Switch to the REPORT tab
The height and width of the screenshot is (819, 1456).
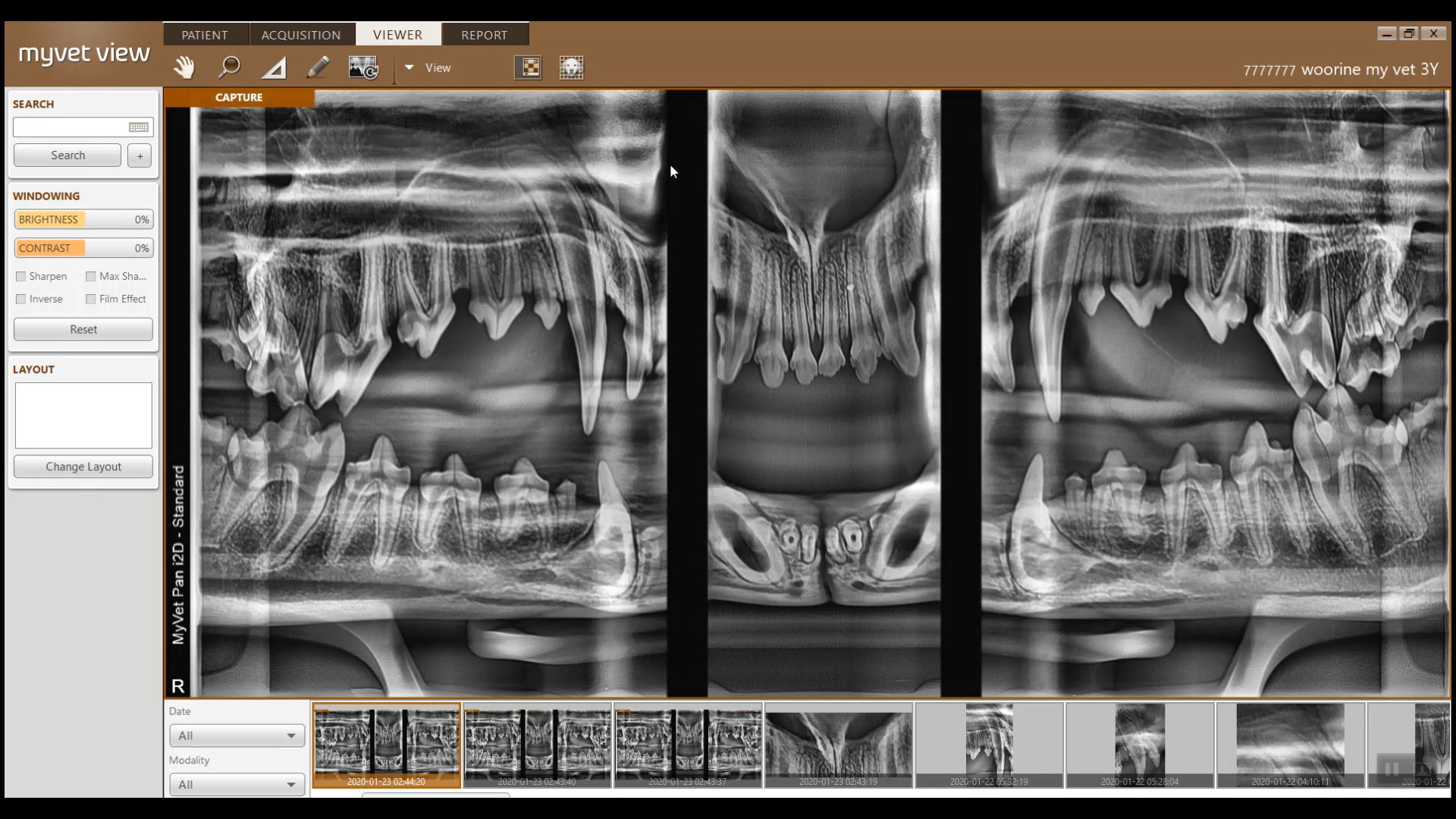pyautogui.click(x=485, y=35)
